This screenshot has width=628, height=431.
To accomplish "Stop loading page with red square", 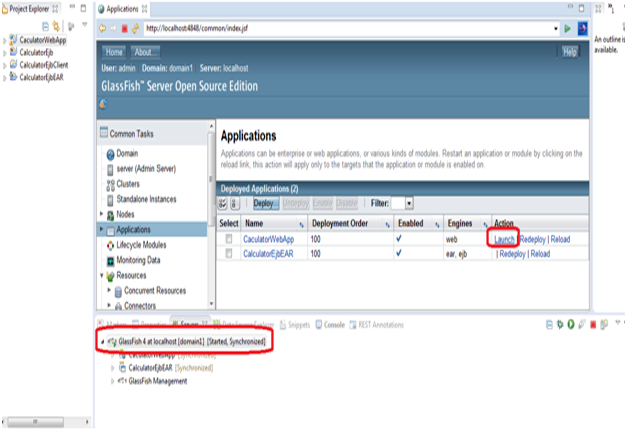I will pyautogui.click(x=125, y=28).
